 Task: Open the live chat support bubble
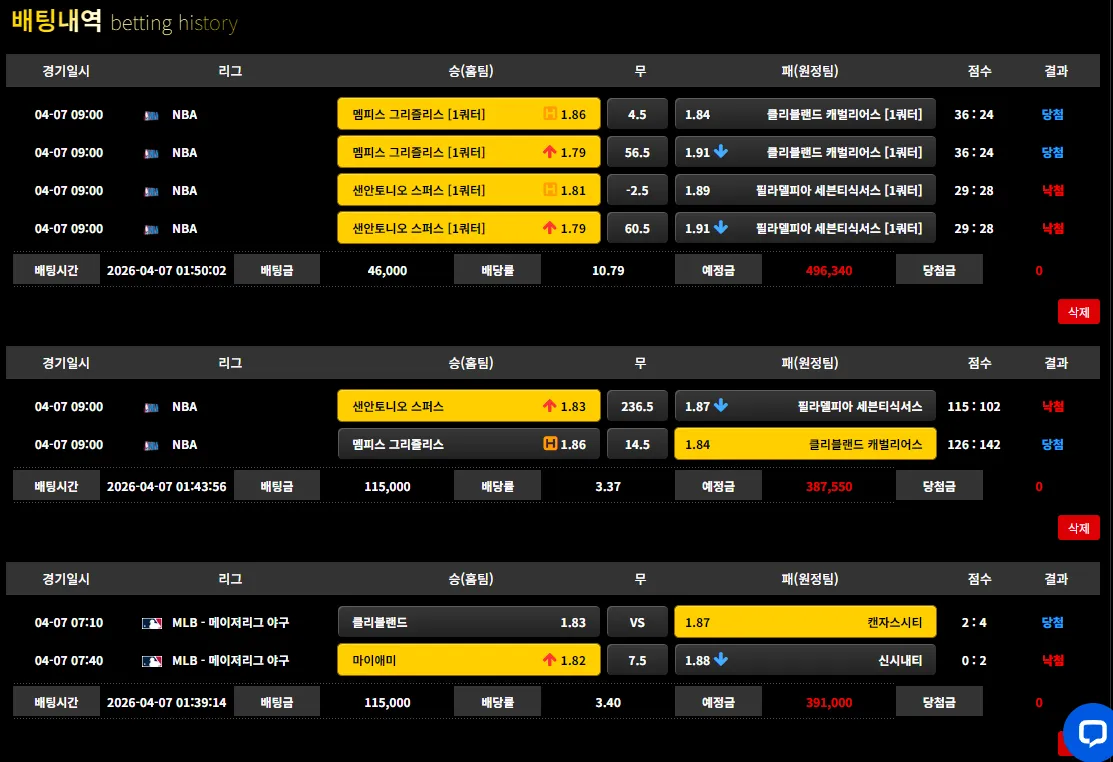(x=1090, y=732)
